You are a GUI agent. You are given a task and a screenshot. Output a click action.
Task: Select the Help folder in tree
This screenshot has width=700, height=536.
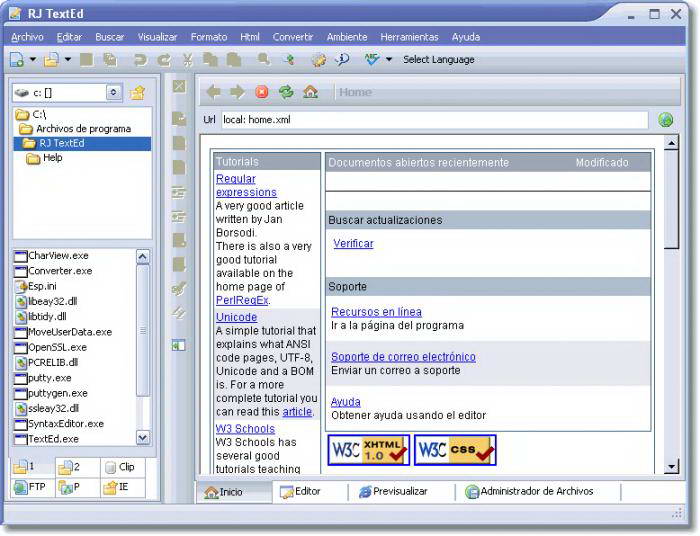coord(44,158)
